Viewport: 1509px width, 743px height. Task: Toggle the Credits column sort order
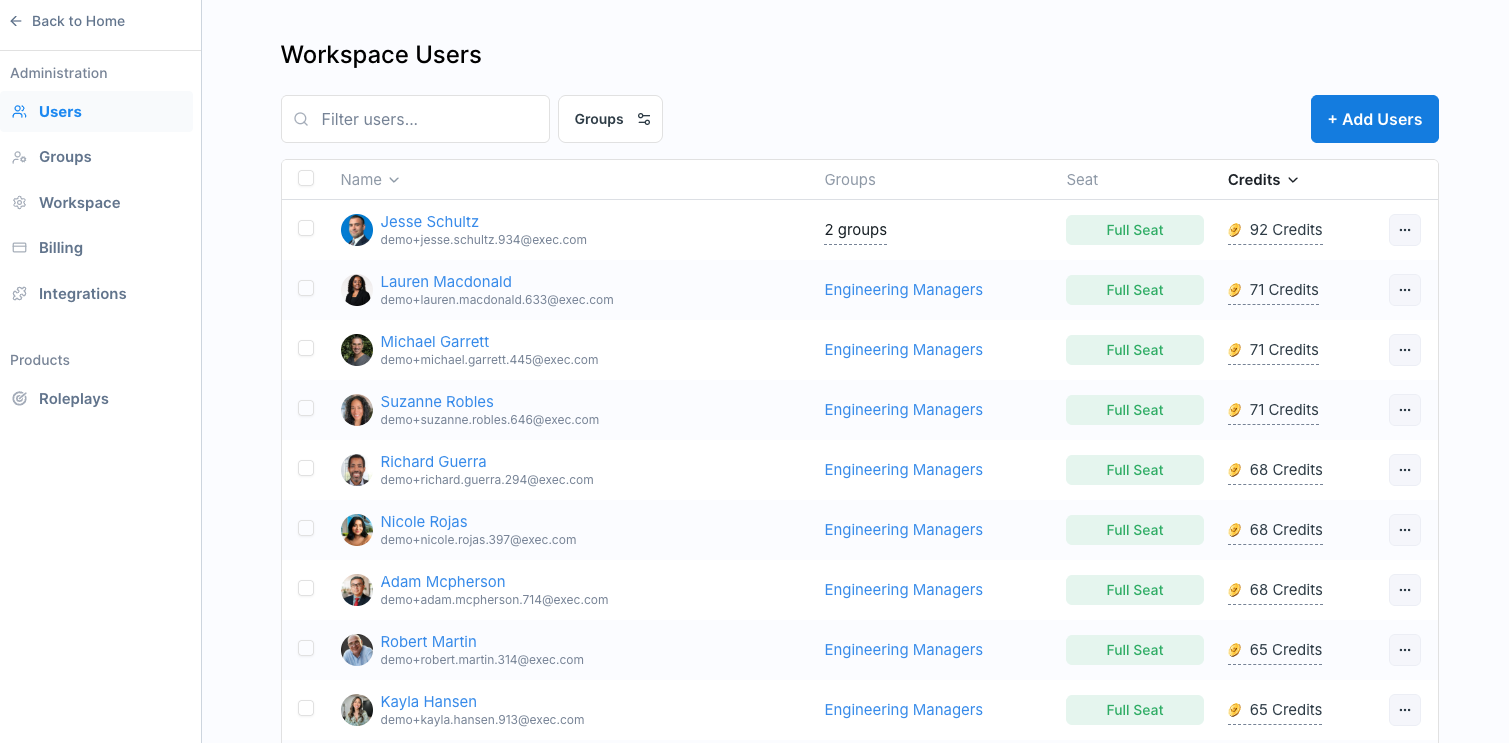pos(1263,180)
